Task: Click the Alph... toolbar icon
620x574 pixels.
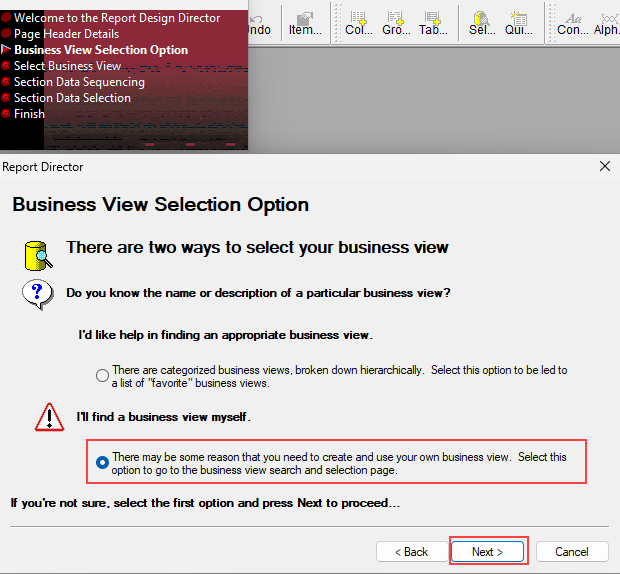Action: click(607, 25)
